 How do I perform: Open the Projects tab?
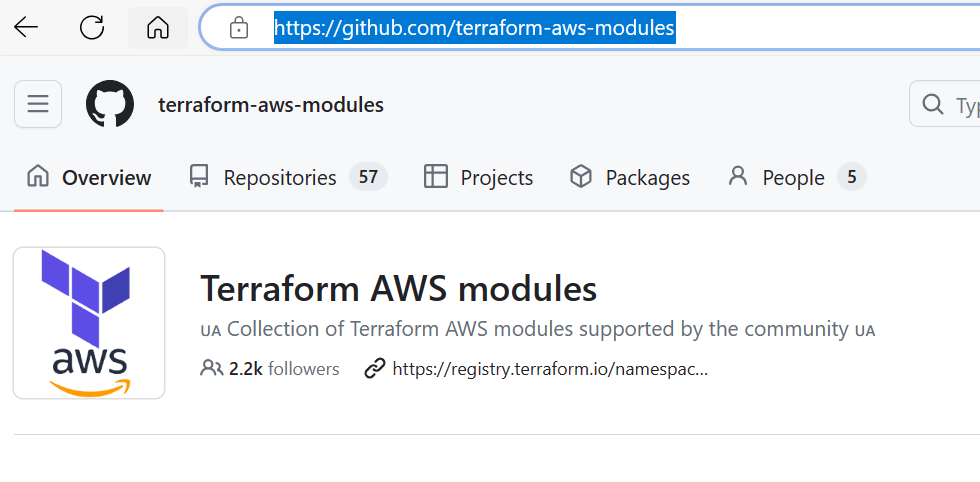479,178
